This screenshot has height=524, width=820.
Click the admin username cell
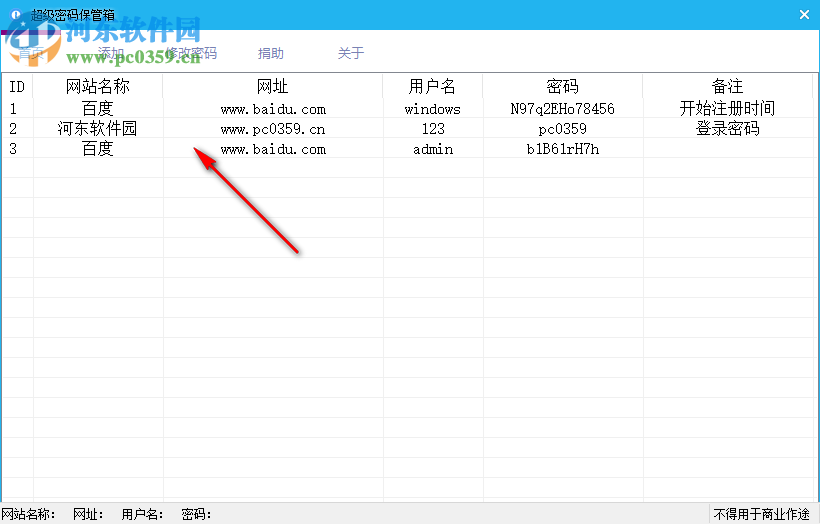[433, 150]
